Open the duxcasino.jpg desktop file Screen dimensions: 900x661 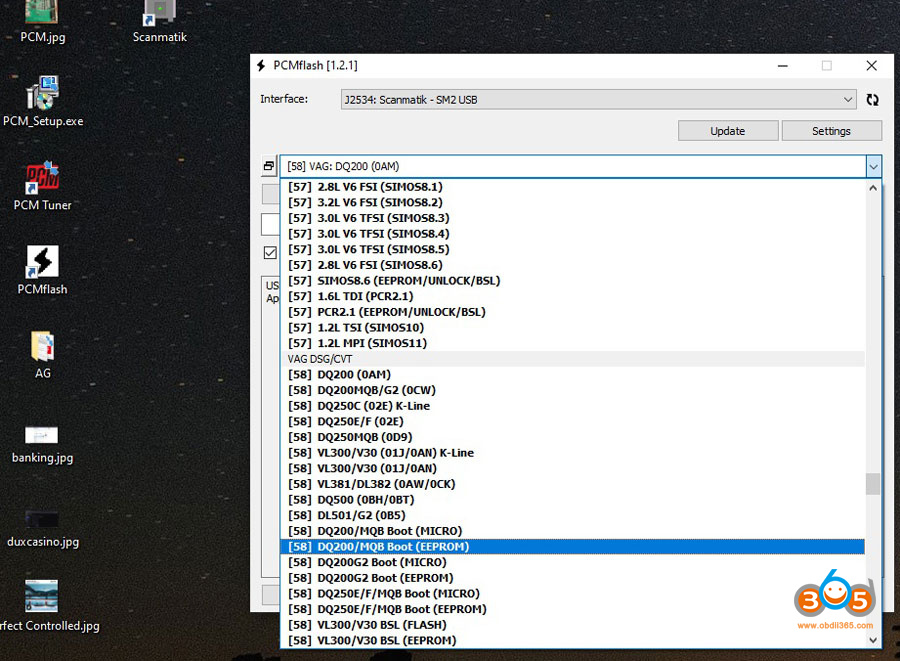(42, 518)
